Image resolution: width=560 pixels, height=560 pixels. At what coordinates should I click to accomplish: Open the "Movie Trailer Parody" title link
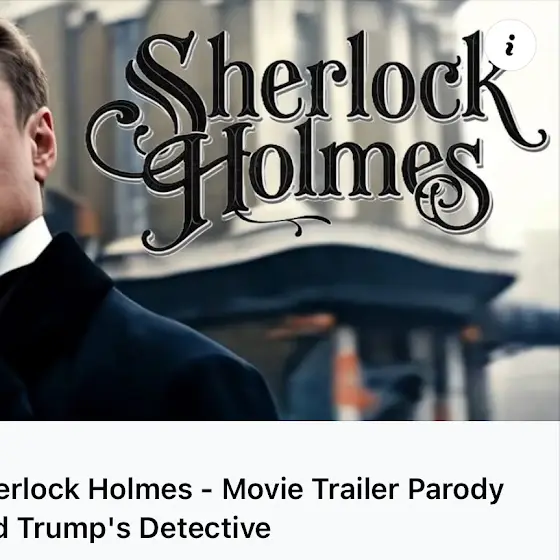[x=363, y=490]
